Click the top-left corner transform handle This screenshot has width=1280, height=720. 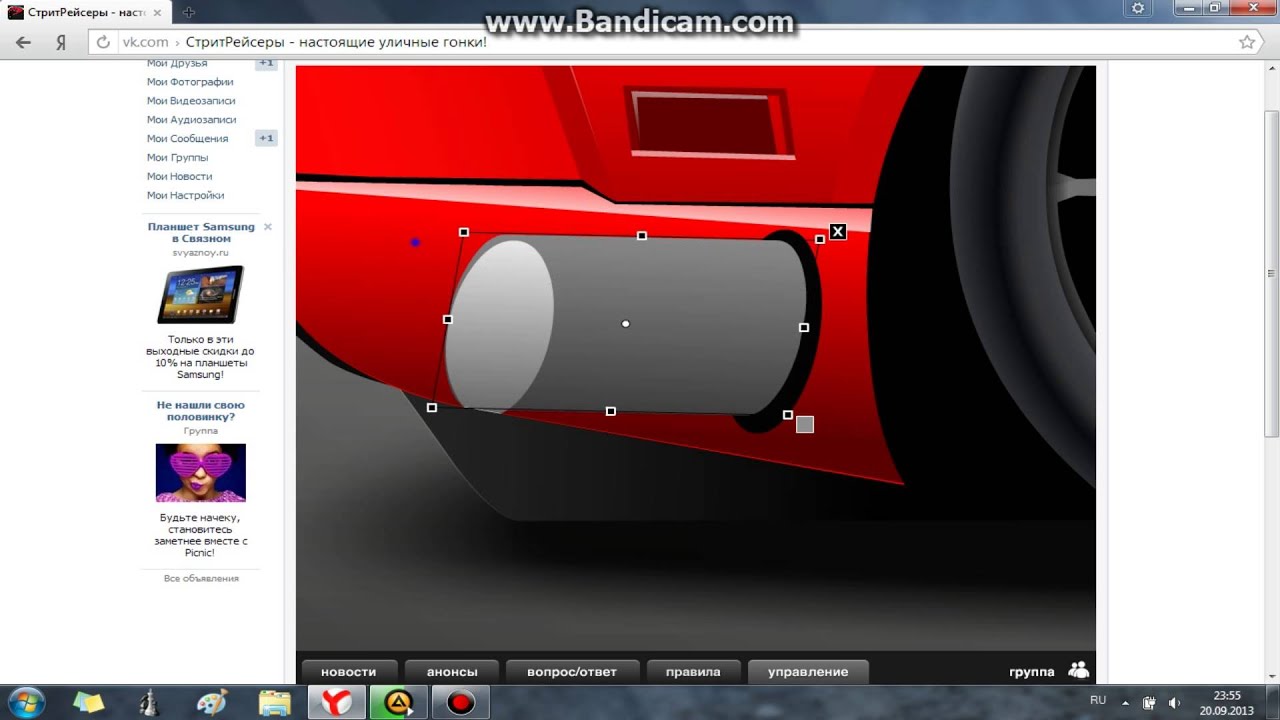(x=464, y=232)
